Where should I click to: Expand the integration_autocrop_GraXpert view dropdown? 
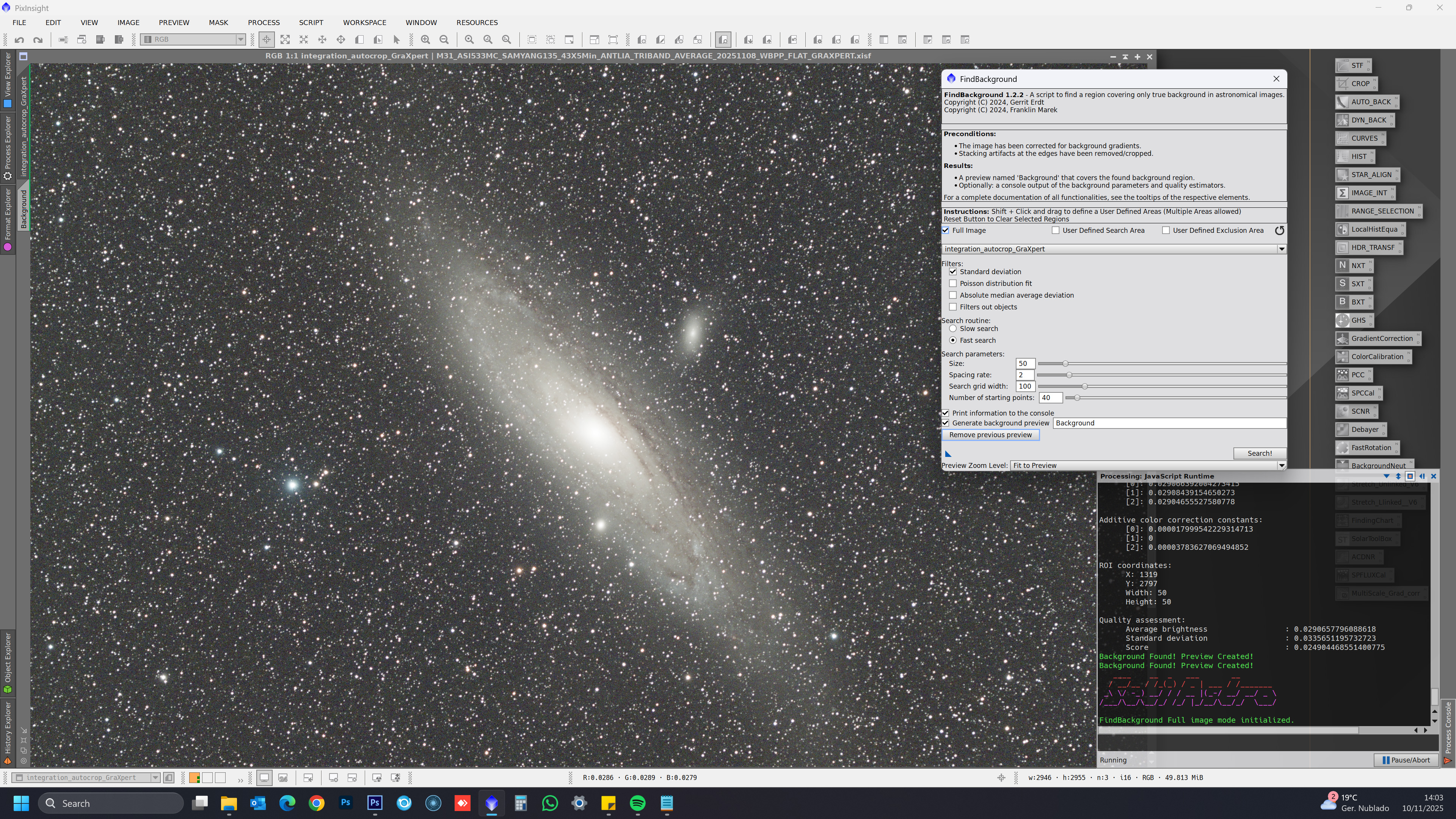(x=1281, y=249)
